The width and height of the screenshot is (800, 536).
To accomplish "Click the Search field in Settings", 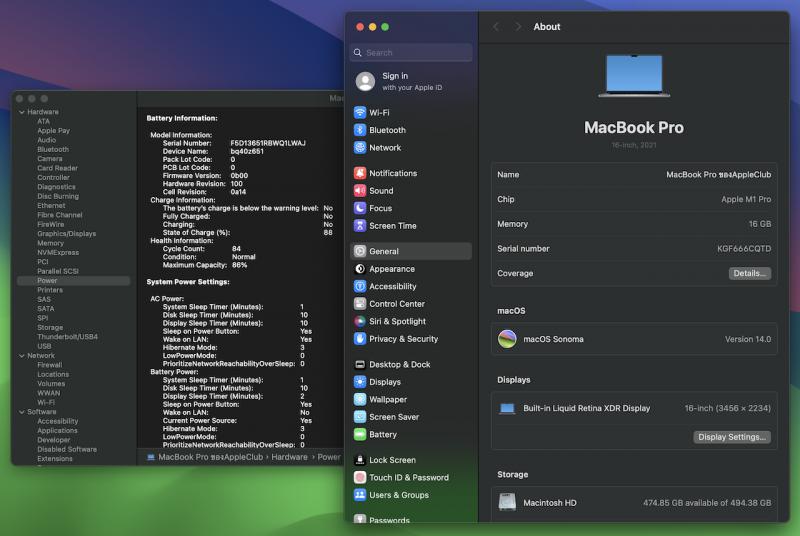I will tap(410, 53).
